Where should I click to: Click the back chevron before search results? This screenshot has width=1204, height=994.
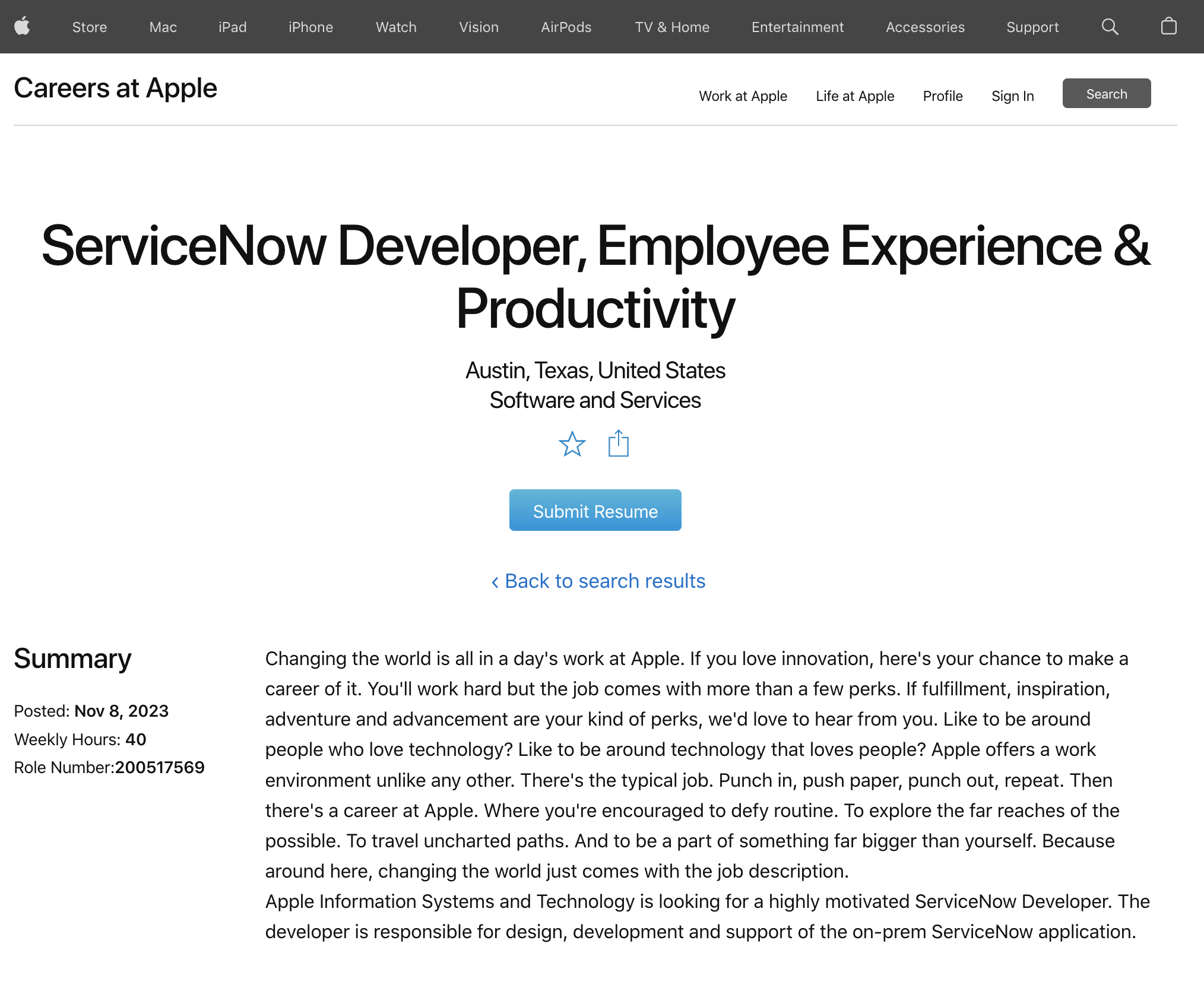(x=495, y=582)
